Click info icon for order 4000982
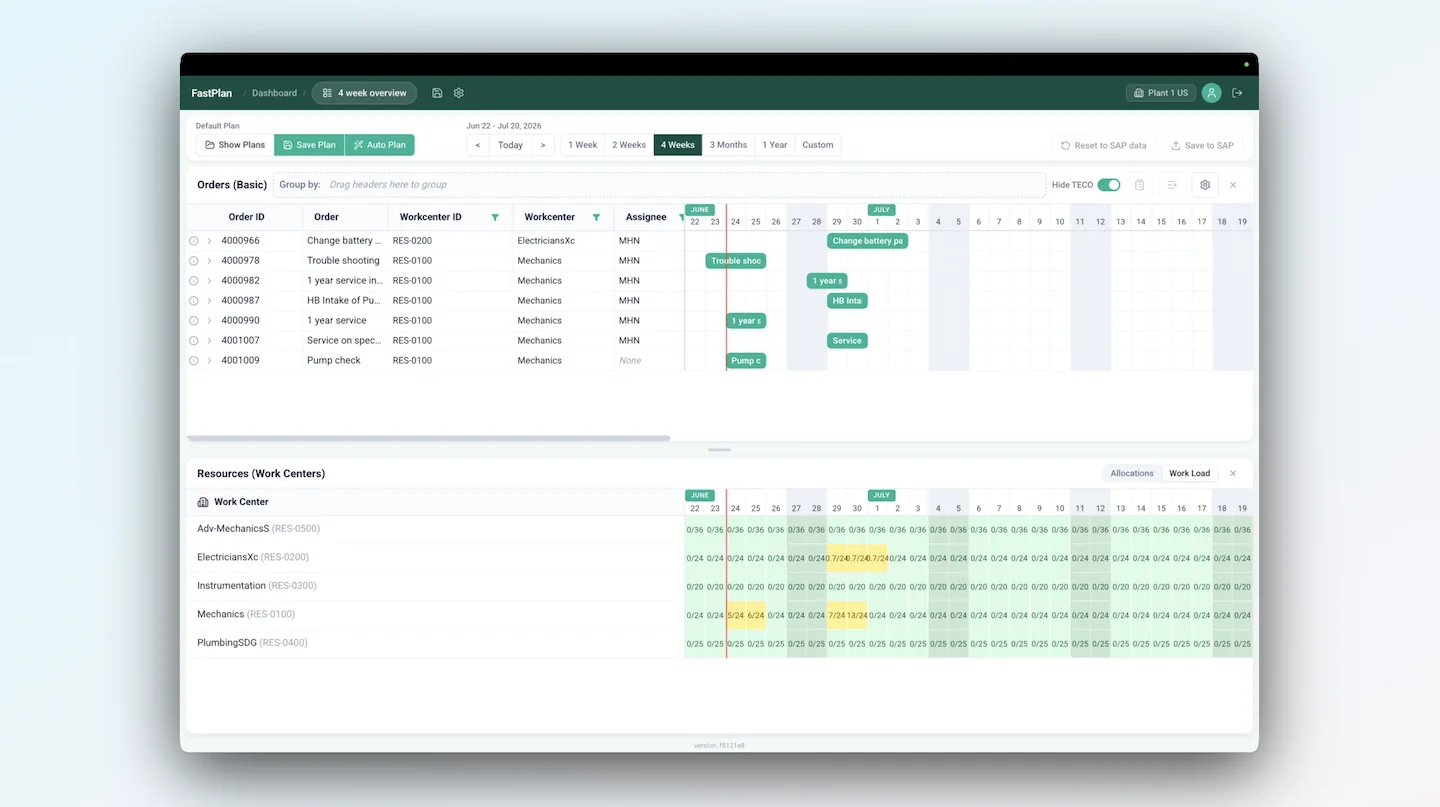This screenshot has width=1440, height=807. (x=194, y=281)
